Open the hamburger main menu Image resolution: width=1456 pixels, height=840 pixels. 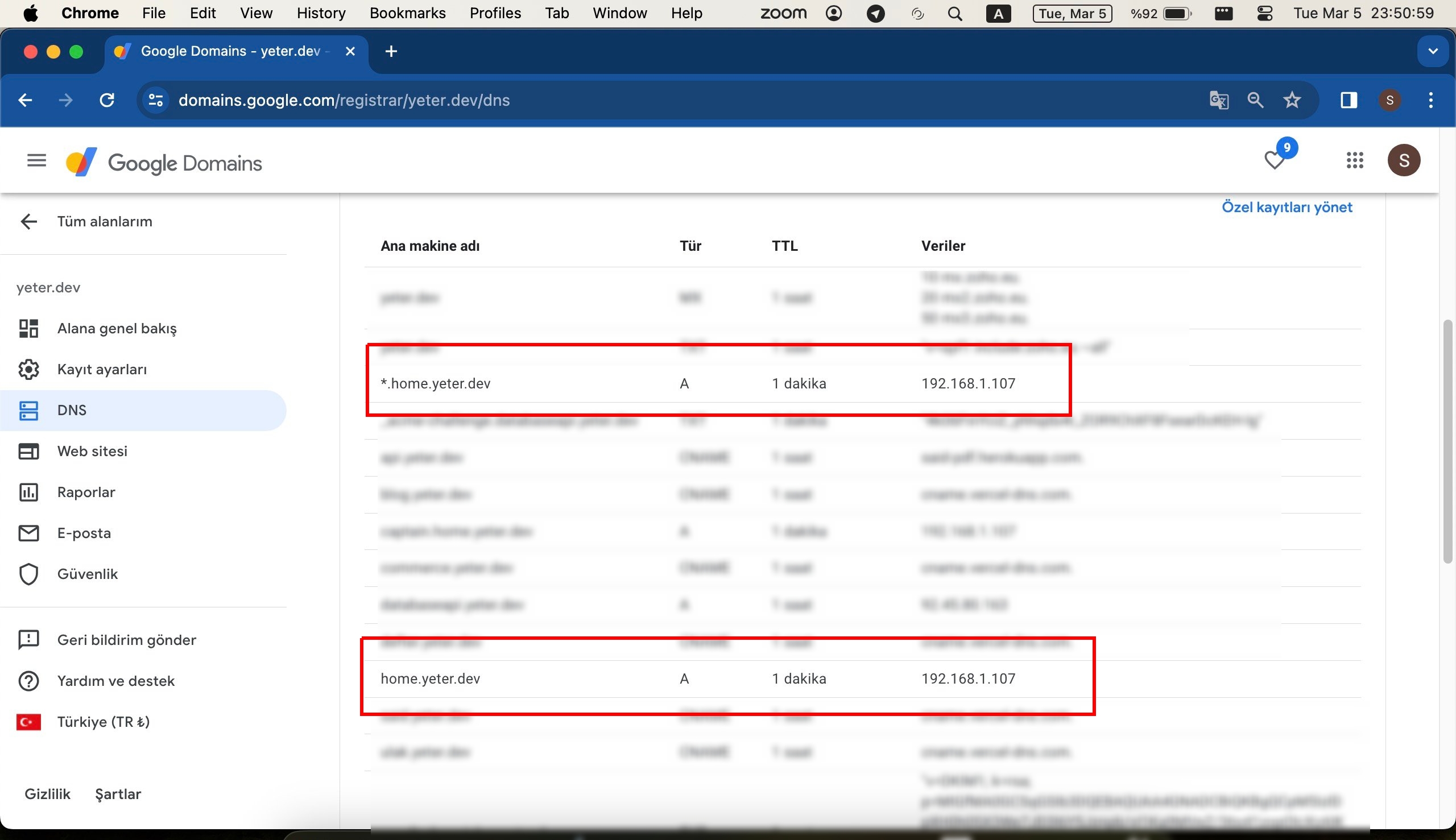36,160
